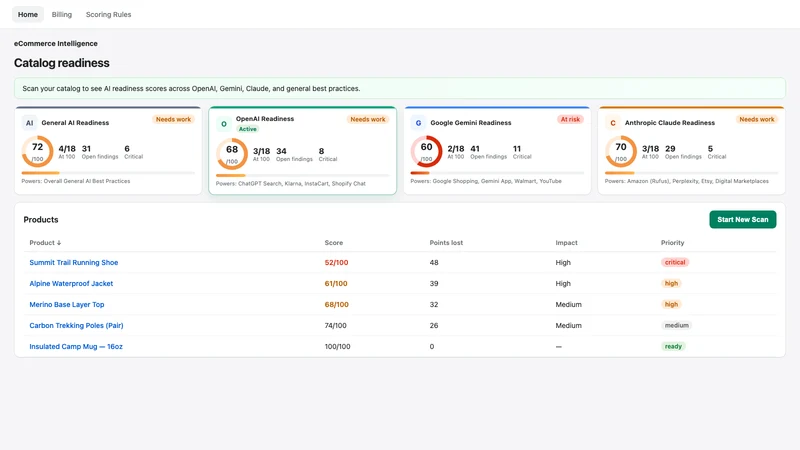Switch to the Billing tab

coord(62,14)
